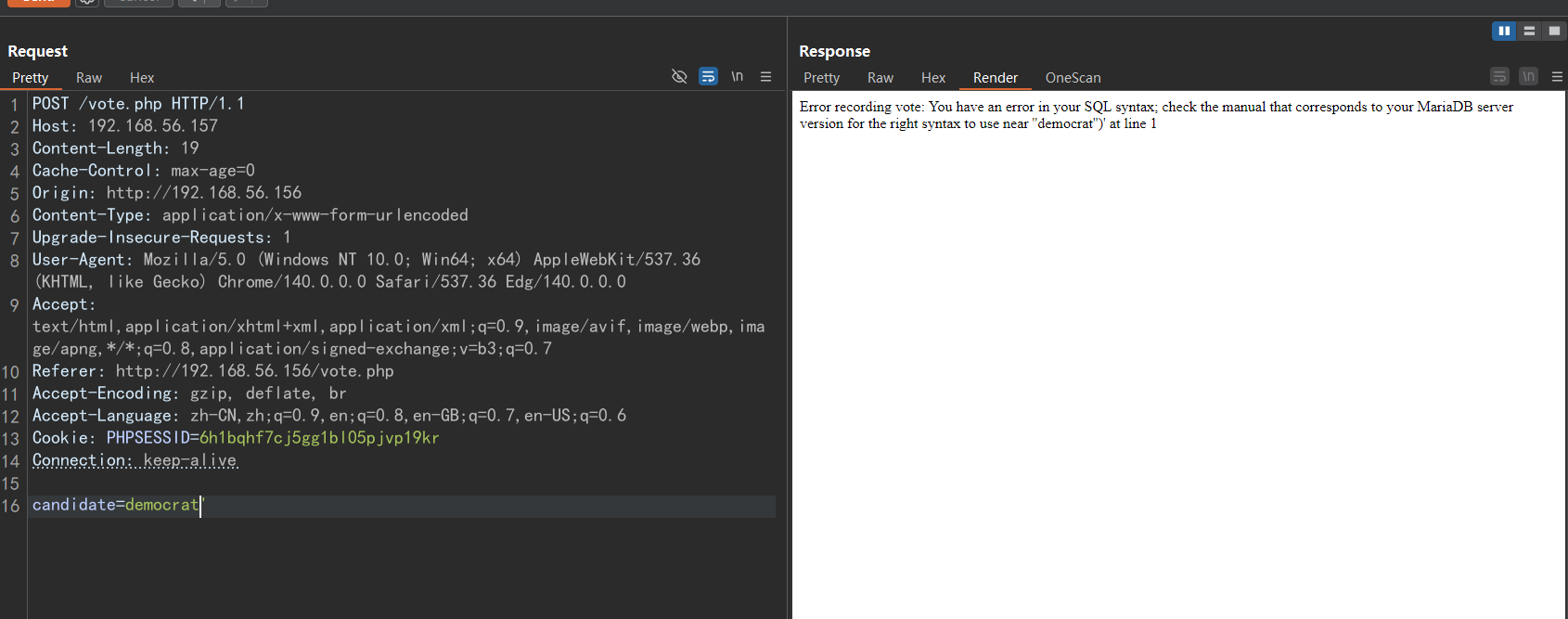The height and width of the screenshot is (619, 1568).
Task: Disable line wrap in the Request editor
Action: (708, 76)
